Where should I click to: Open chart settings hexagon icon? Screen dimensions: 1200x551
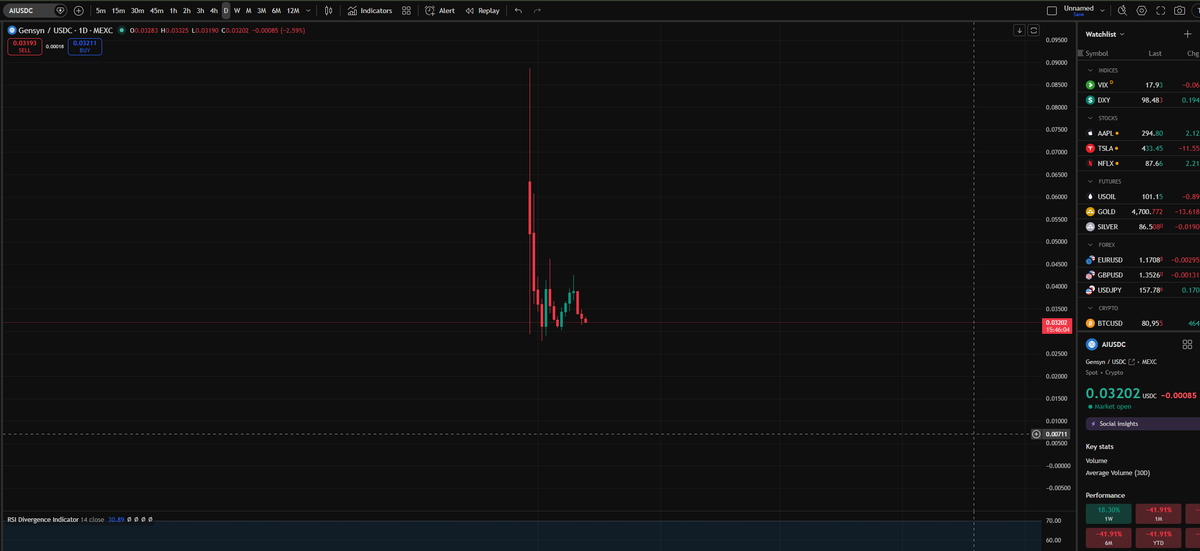1142,10
